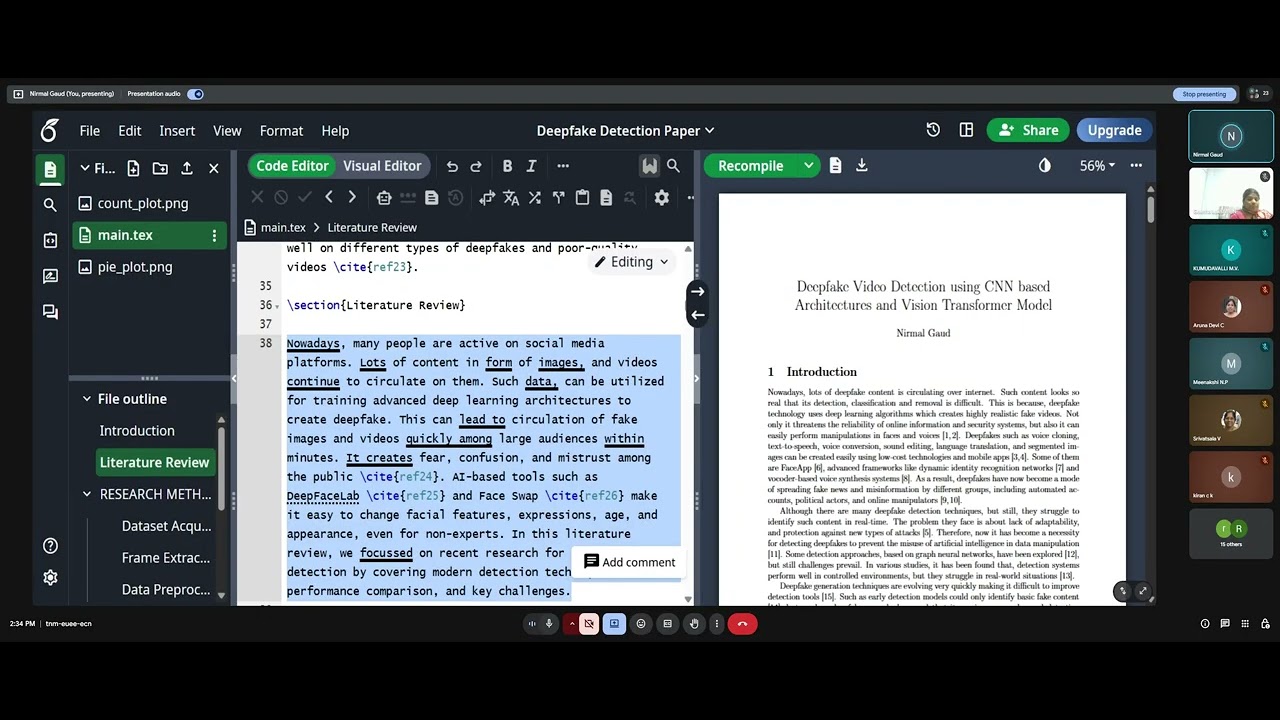Create a new file in file tree
Screen dimensions: 1280x720
[133, 168]
